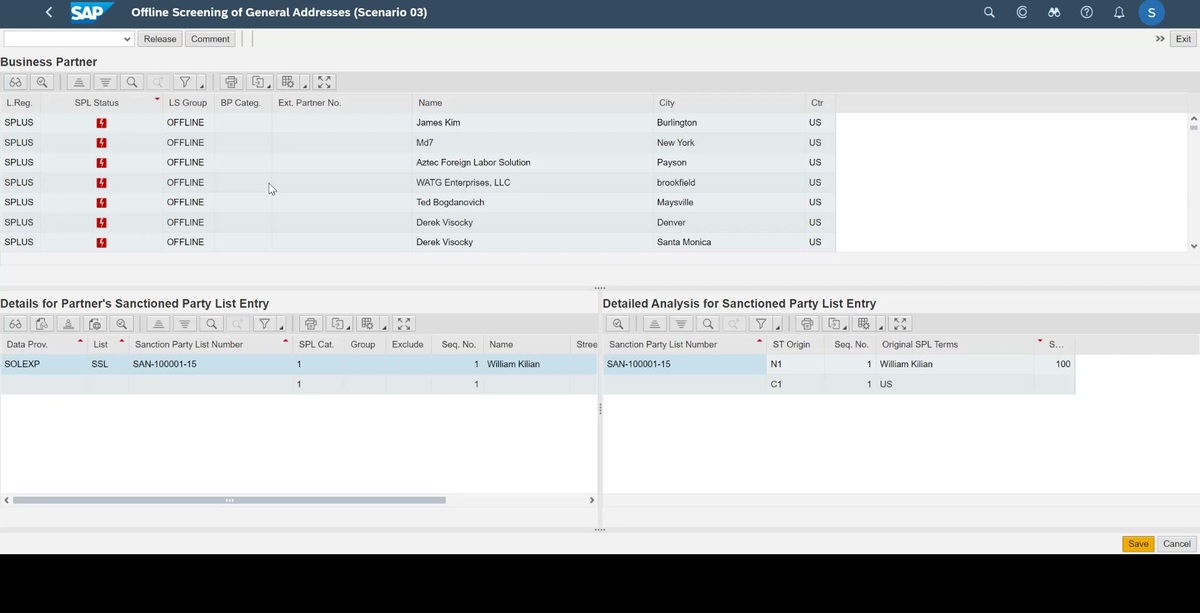This screenshot has height=613, width=1200.
Task: Click the Exit button
Action: (1183, 39)
